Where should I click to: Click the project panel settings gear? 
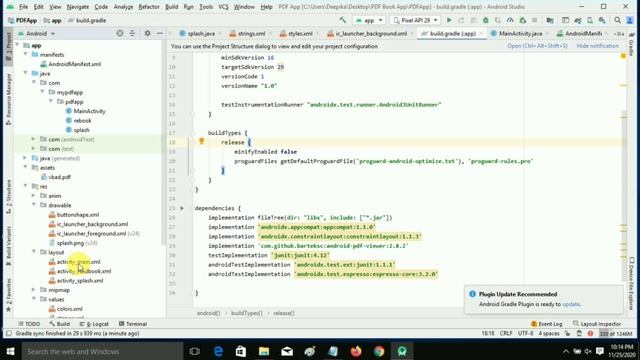[x=147, y=33]
